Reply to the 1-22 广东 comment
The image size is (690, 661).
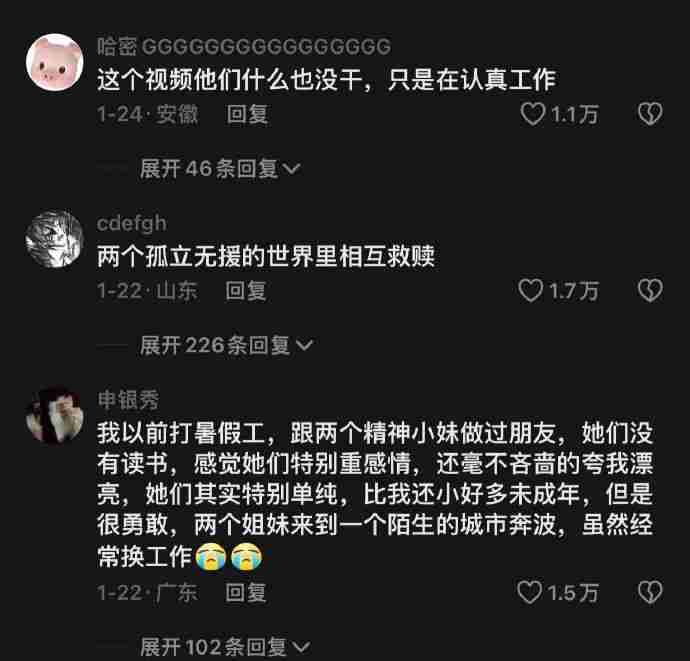tap(246, 592)
